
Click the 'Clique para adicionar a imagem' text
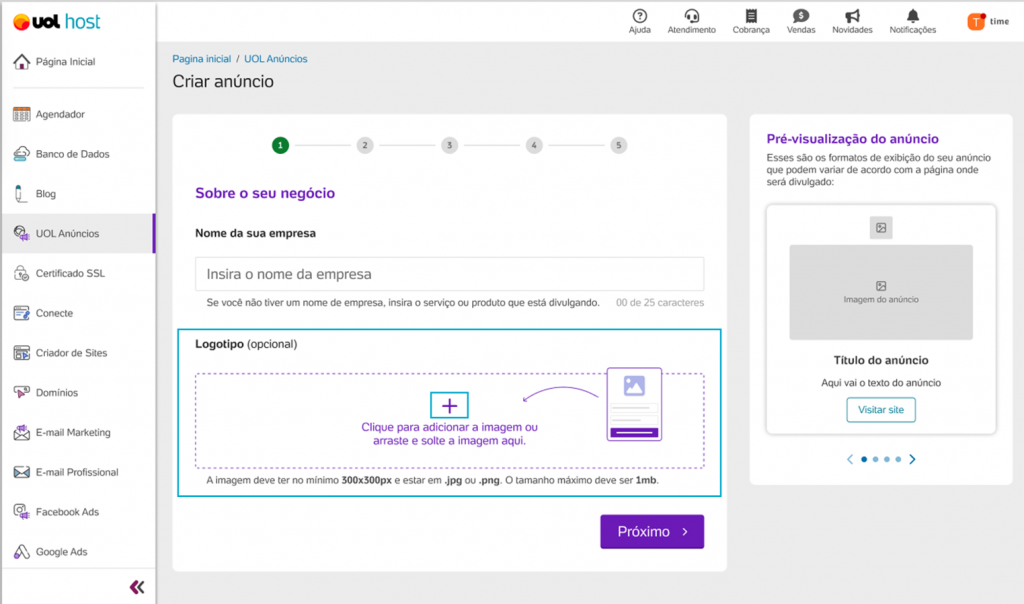click(x=449, y=434)
